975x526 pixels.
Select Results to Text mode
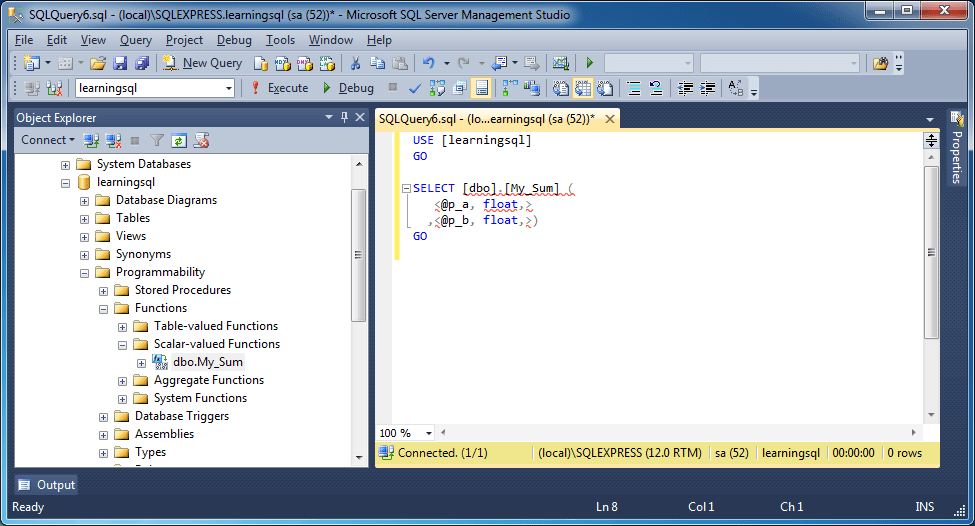[560, 88]
